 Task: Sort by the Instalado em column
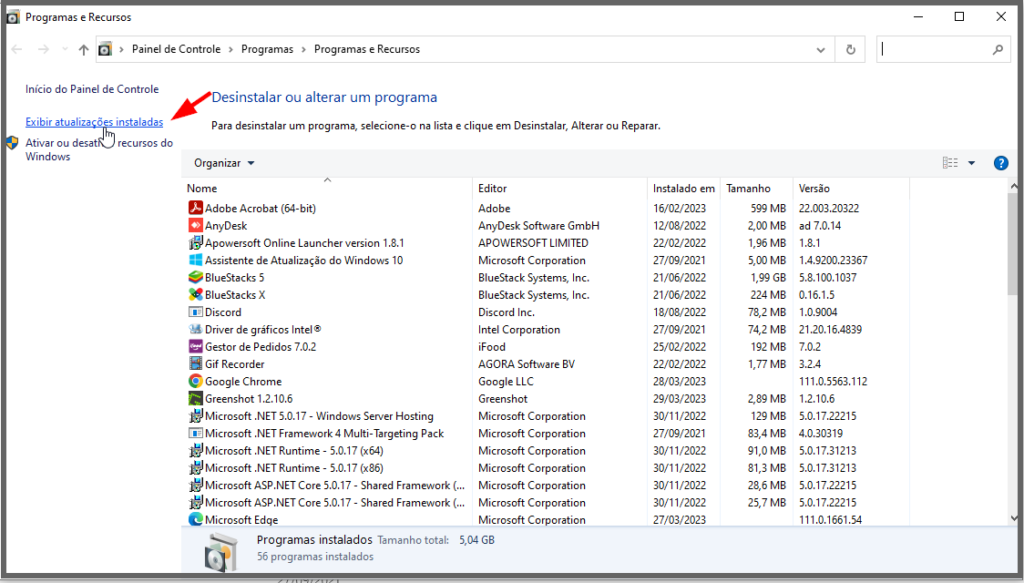coord(684,188)
